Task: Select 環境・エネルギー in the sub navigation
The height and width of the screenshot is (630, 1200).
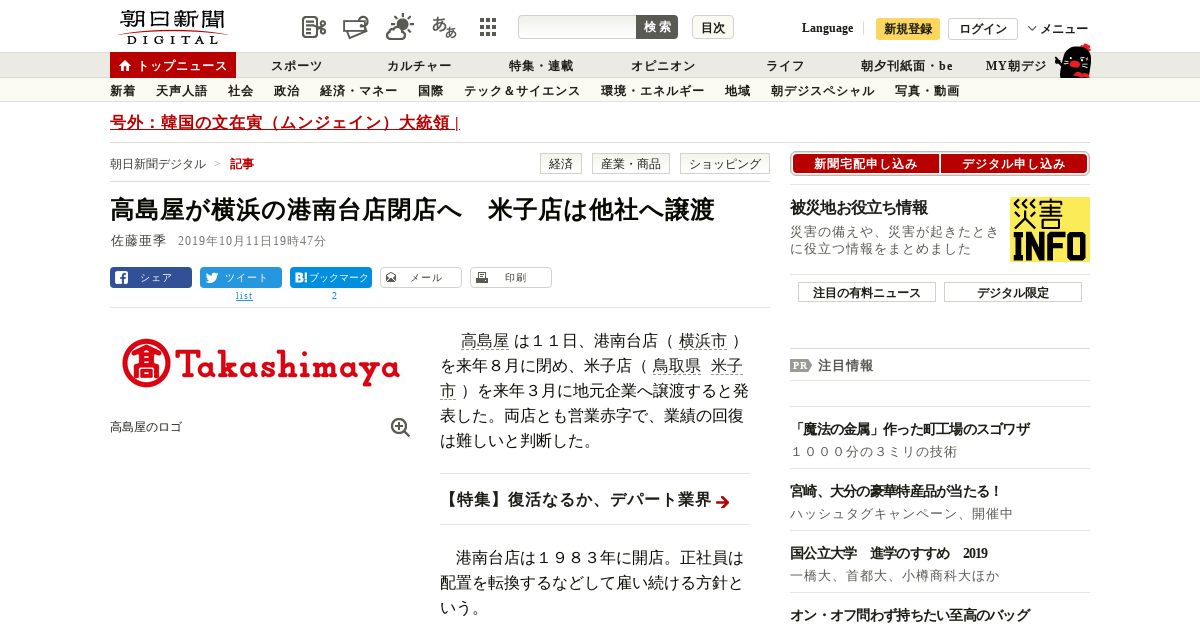Action: (x=653, y=91)
